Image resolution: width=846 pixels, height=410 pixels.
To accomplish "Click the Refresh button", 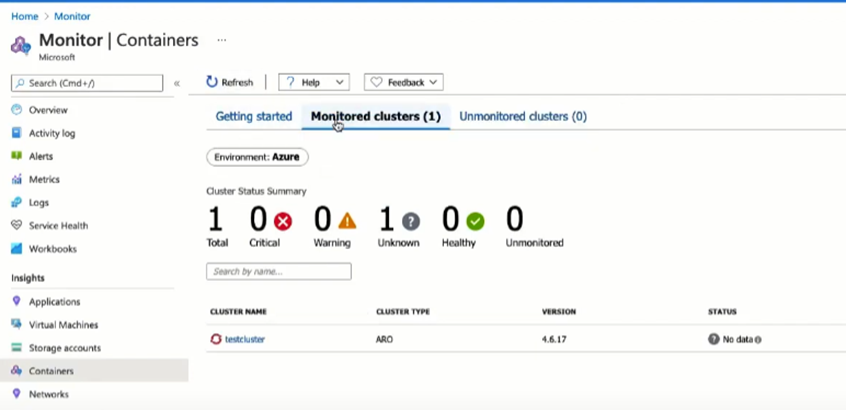I will 229,82.
